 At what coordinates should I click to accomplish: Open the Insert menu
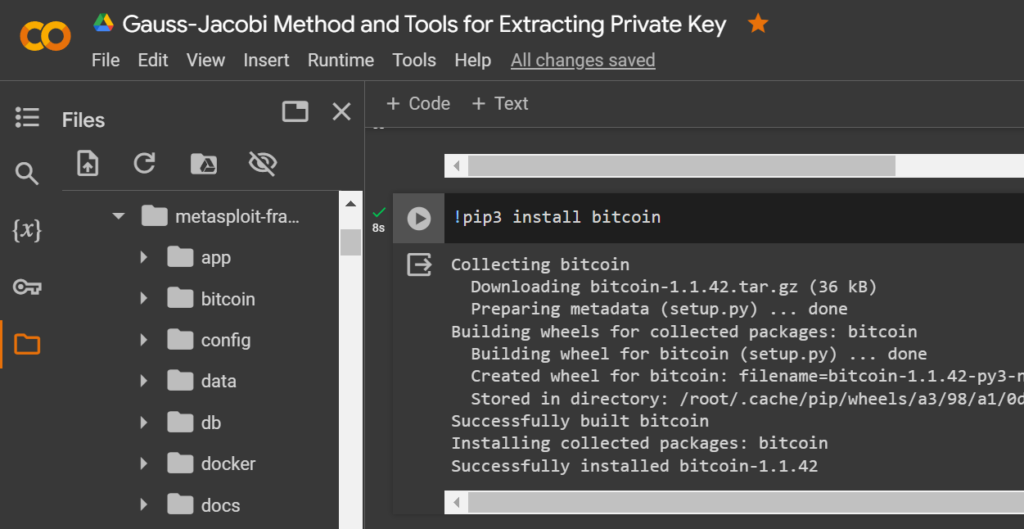(266, 60)
